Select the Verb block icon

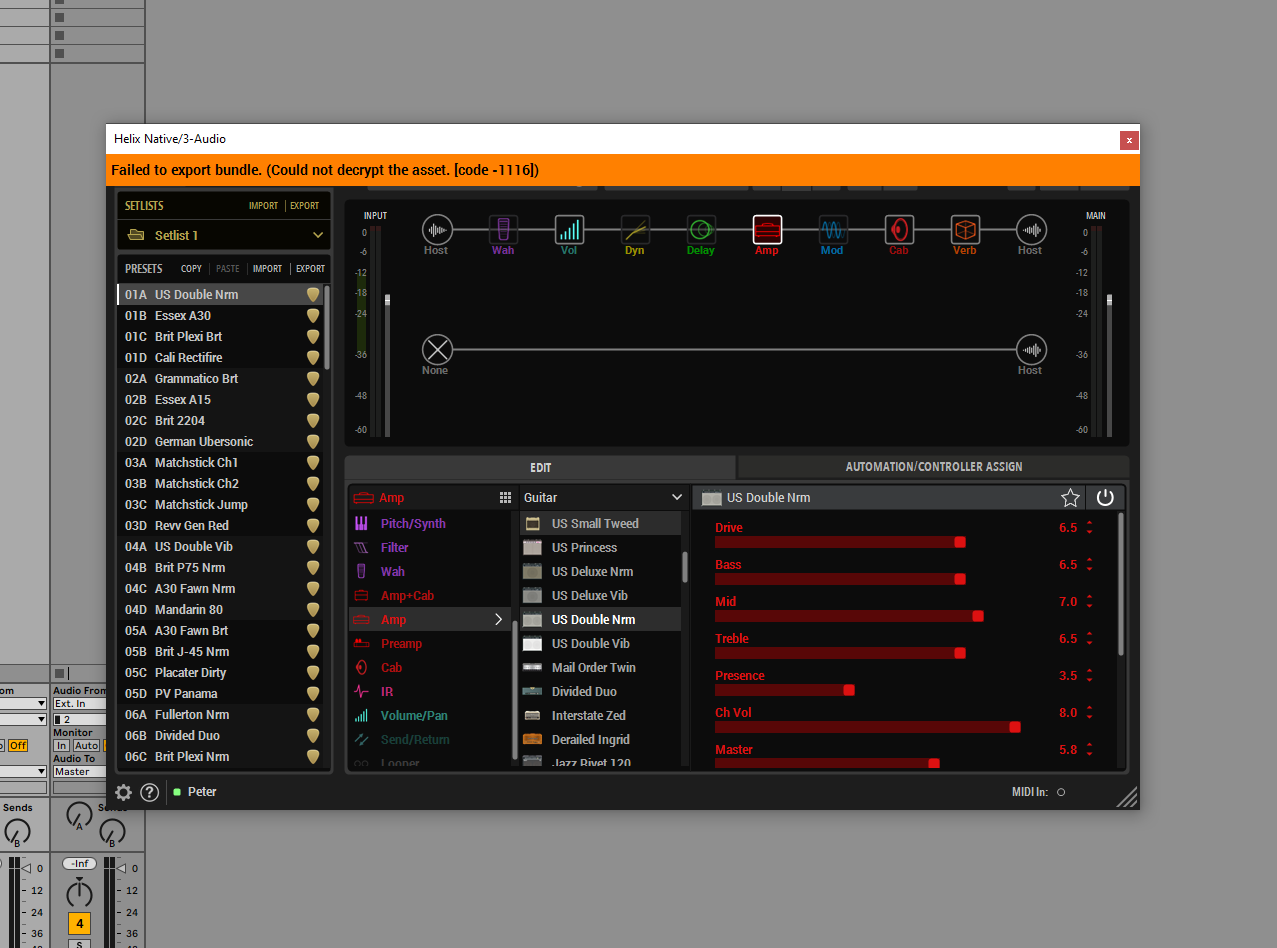[x=965, y=230]
